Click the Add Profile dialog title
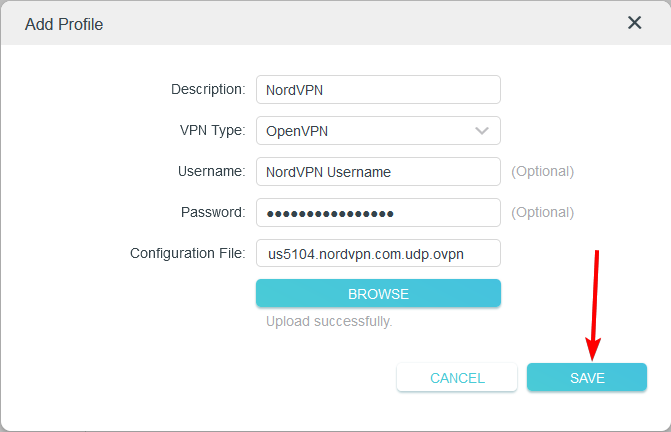The width and height of the screenshot is (671, 432). [64, 23]
